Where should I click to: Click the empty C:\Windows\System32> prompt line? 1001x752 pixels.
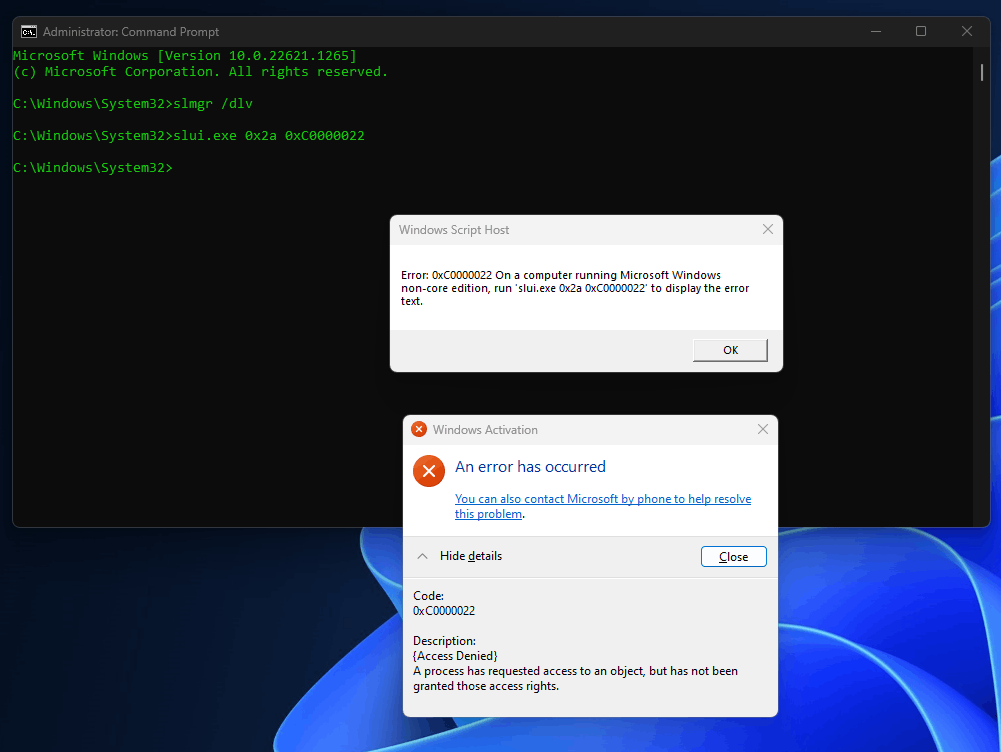tap(93, 167)
